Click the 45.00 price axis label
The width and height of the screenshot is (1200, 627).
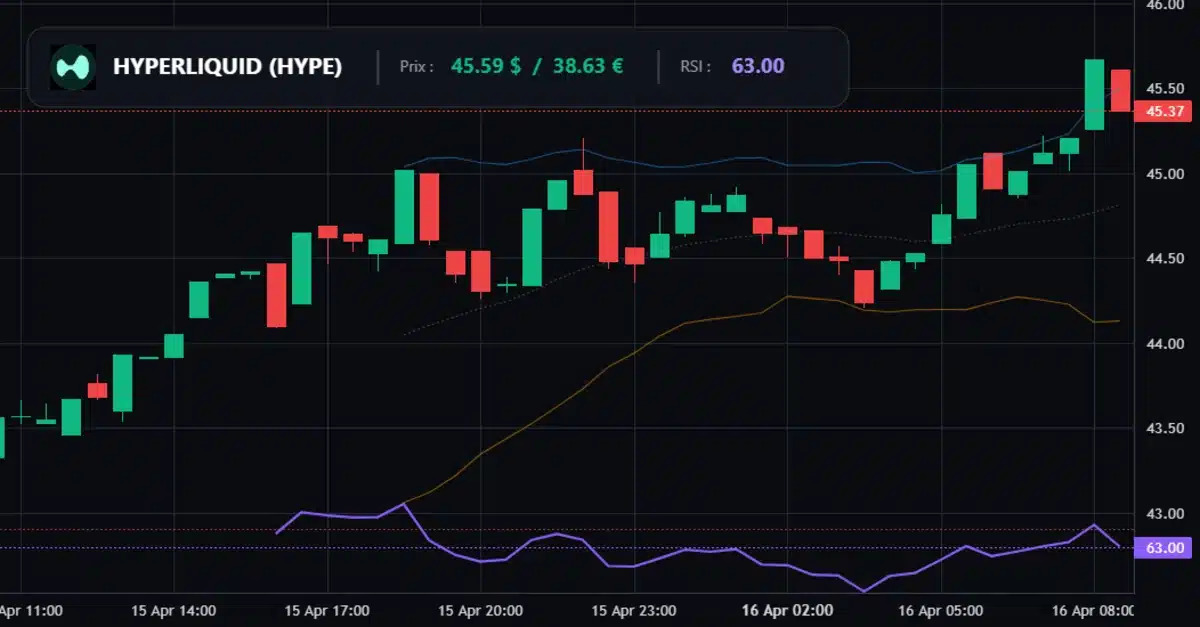tap(1165, 175)
